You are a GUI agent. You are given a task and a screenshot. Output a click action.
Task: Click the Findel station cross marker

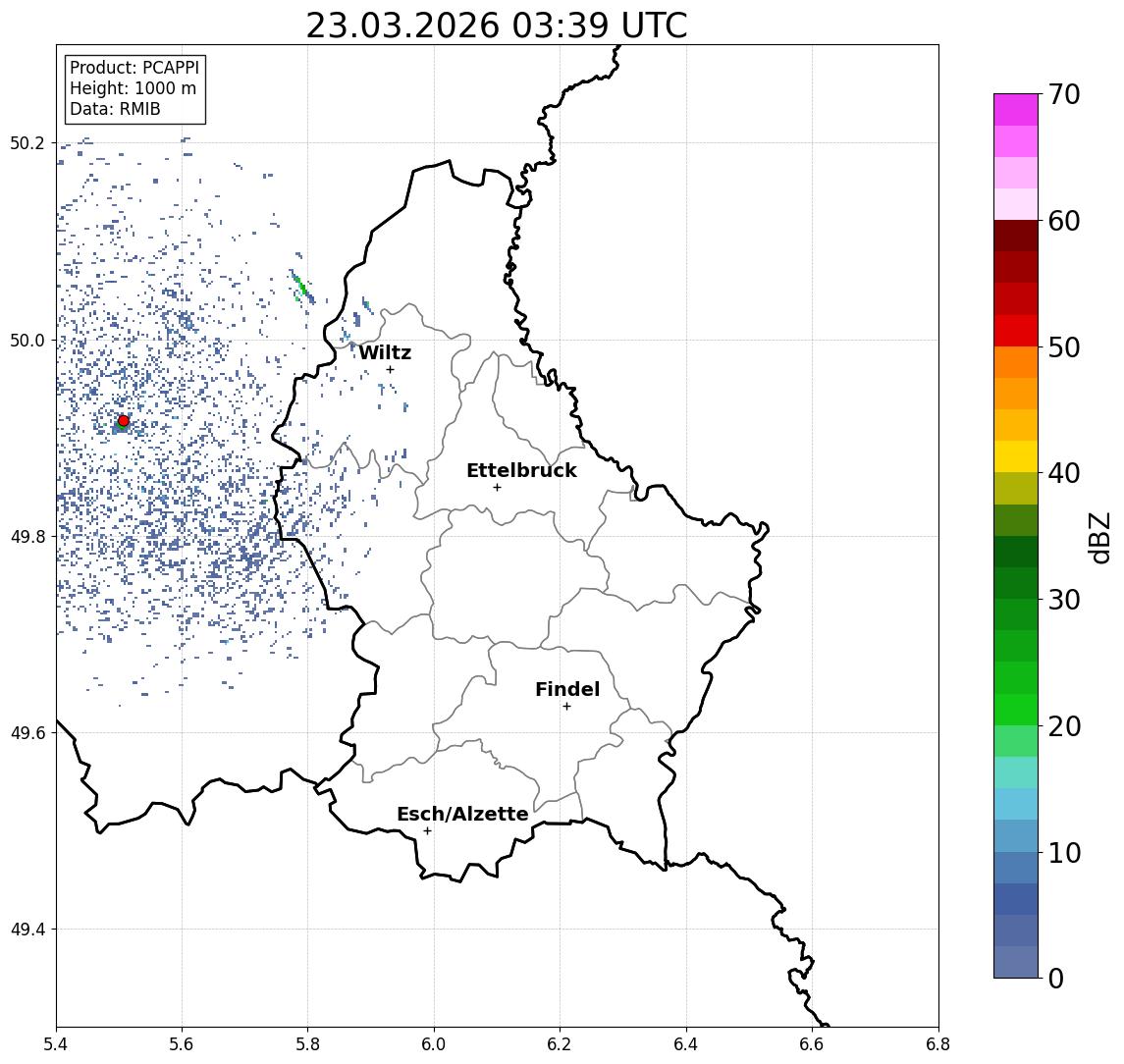click(566, 707)
